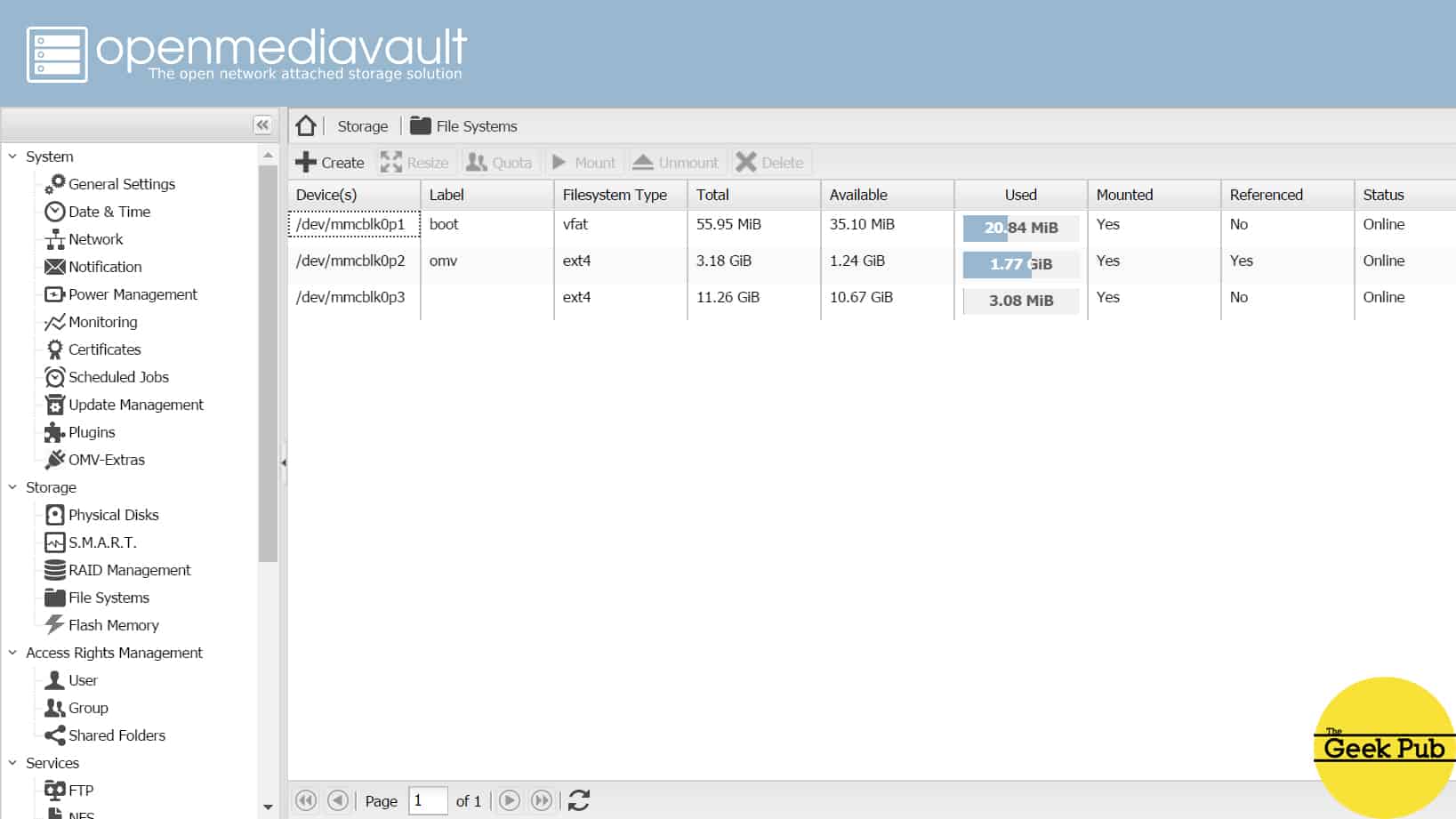Refresh the file systems list
The width and height of the screenshot is (1456, 819).
click(579, 799)
